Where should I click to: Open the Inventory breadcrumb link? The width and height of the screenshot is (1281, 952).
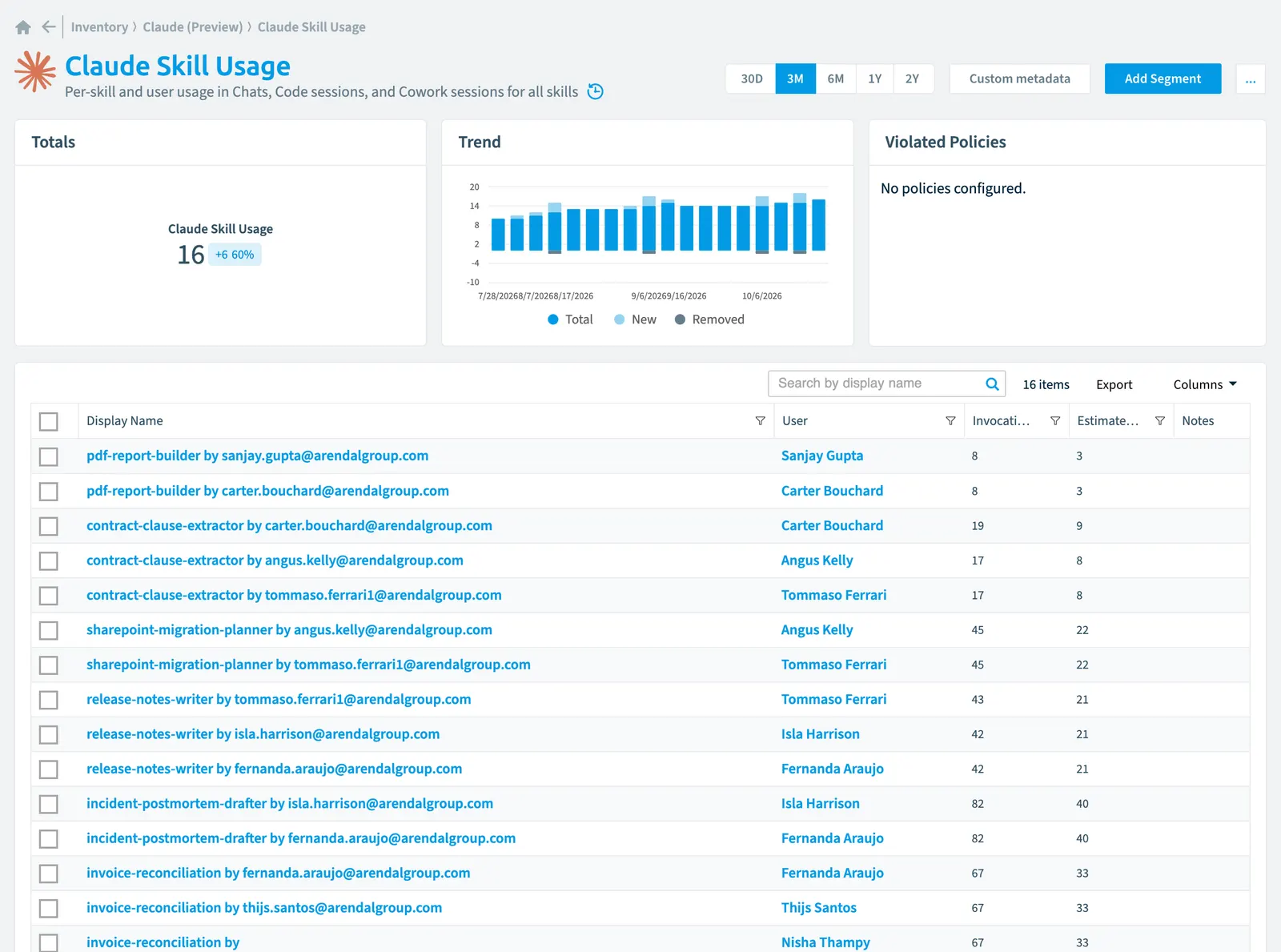(99, 27)
